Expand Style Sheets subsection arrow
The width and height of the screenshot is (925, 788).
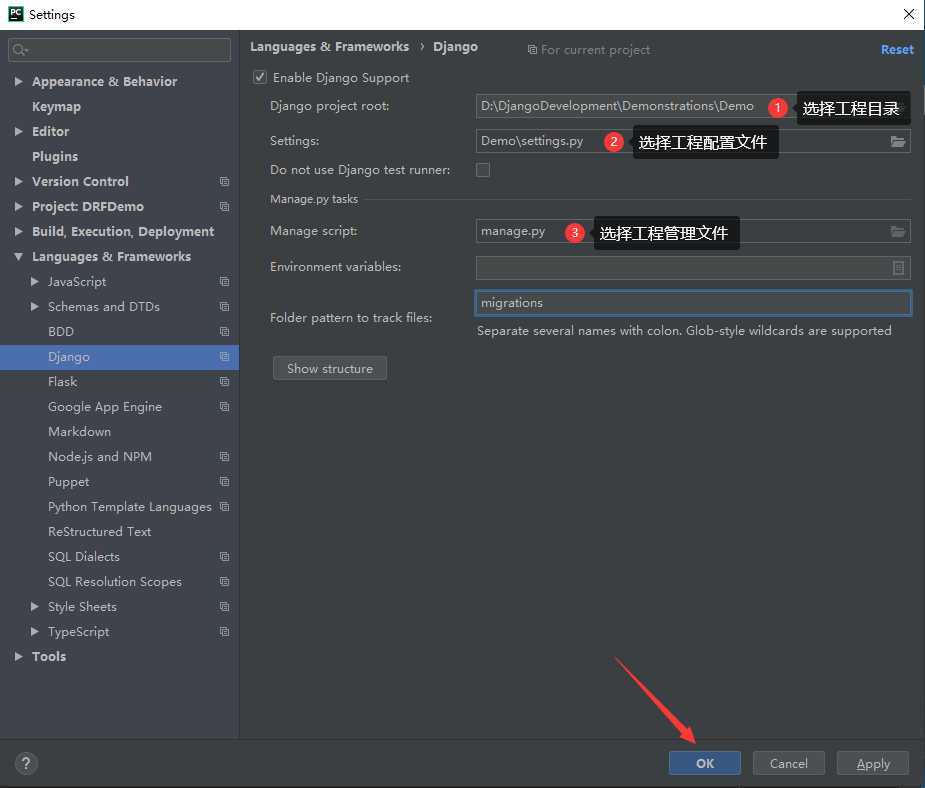pyautogui.click(x=35, y=606)
